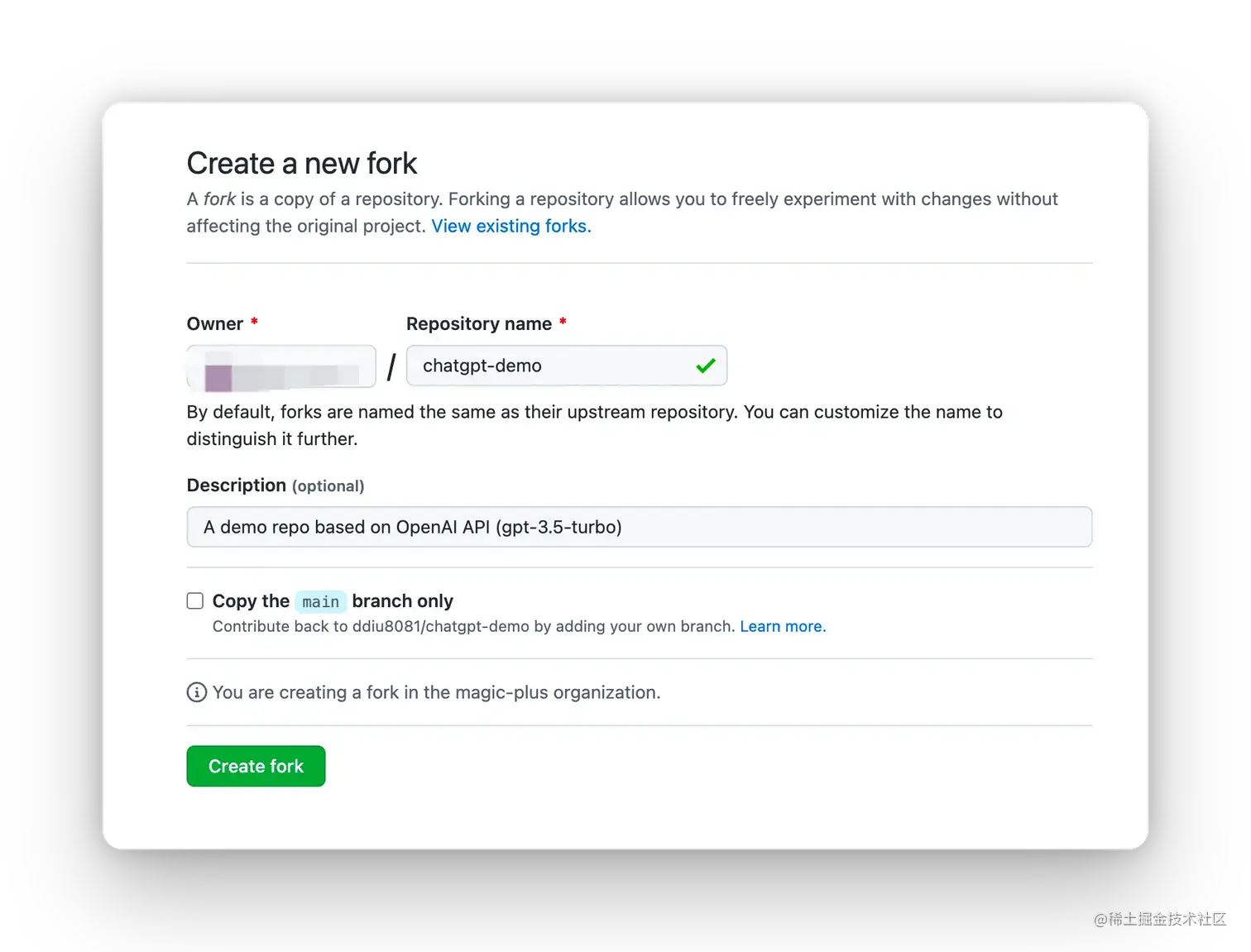
Task: Follow the Learn more link
Action: point(783,626)
